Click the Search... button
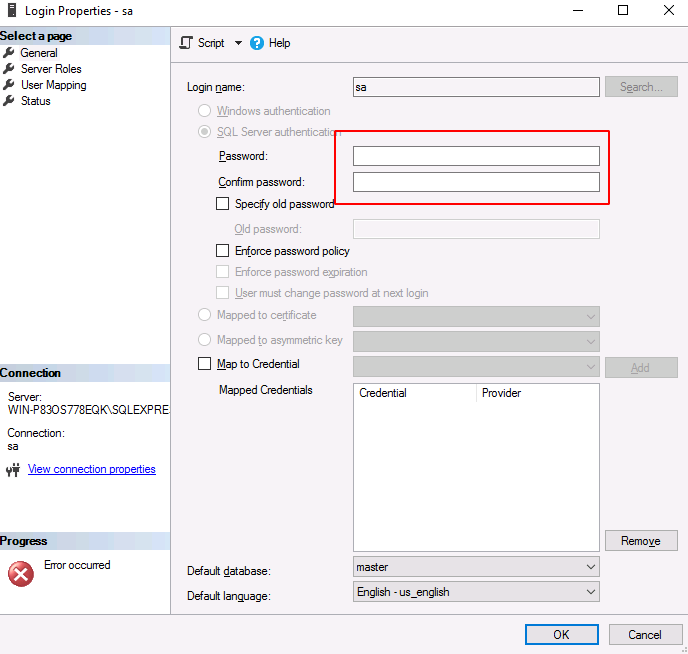The image size is (688, 654). click(x=641, y=87)
